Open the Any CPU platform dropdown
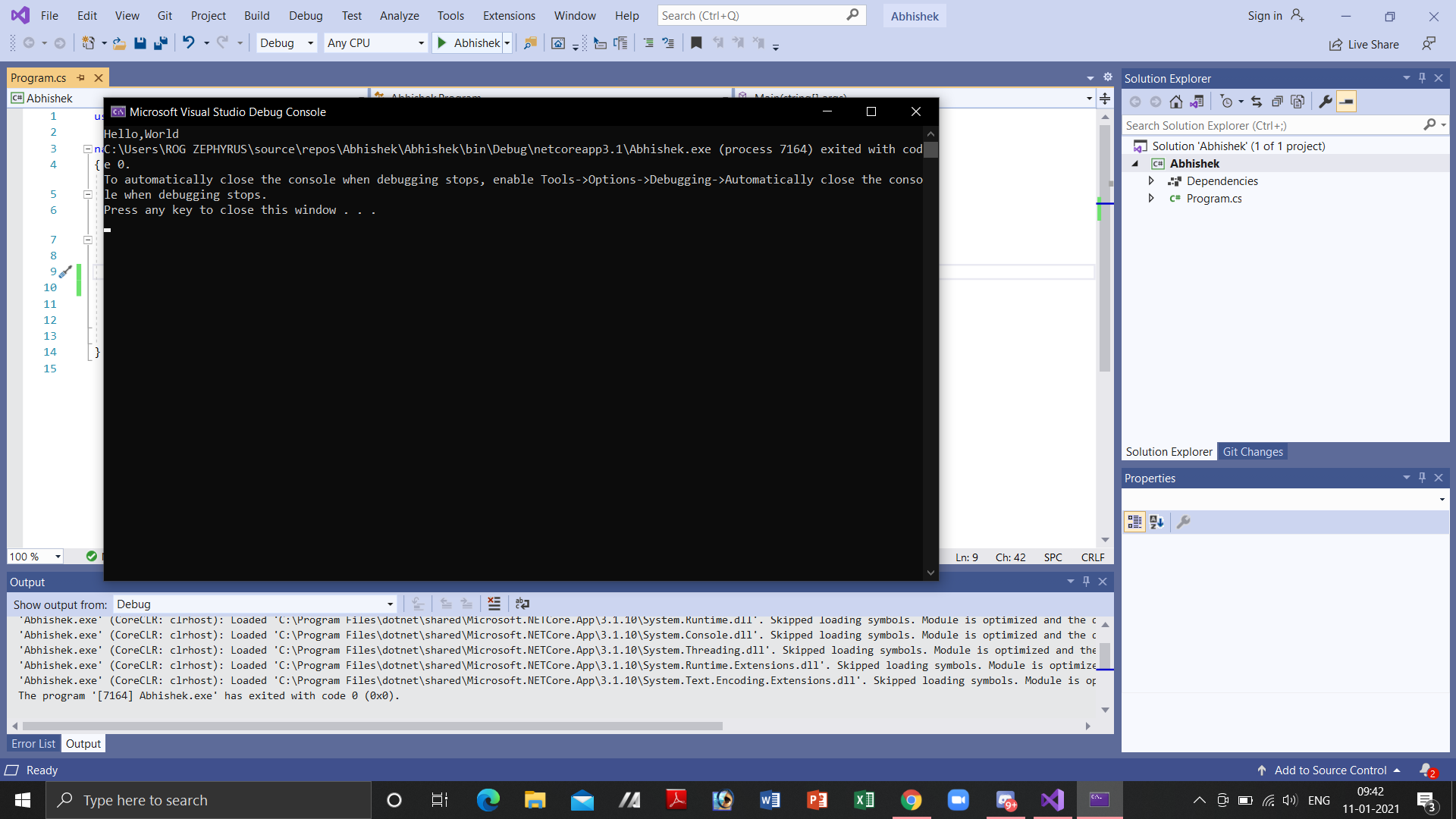The height and width of the screenshot is (819, 1456). 375,43
